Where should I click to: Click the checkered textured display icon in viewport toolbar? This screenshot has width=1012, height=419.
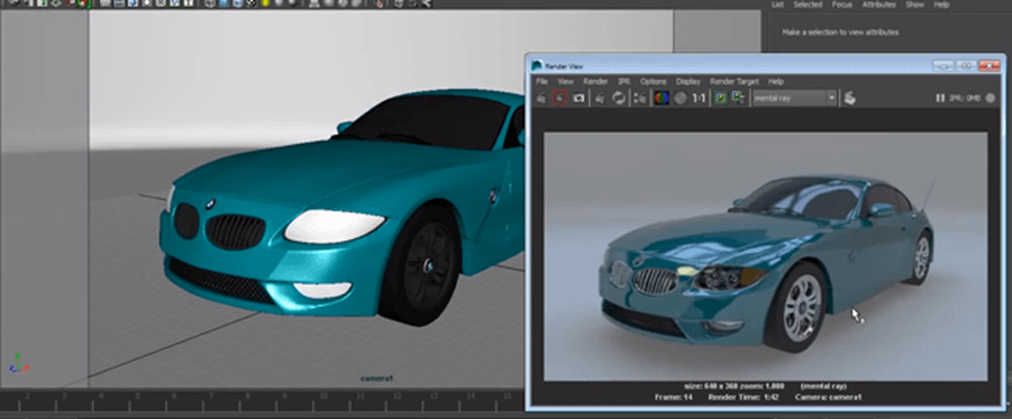point(252,4)
